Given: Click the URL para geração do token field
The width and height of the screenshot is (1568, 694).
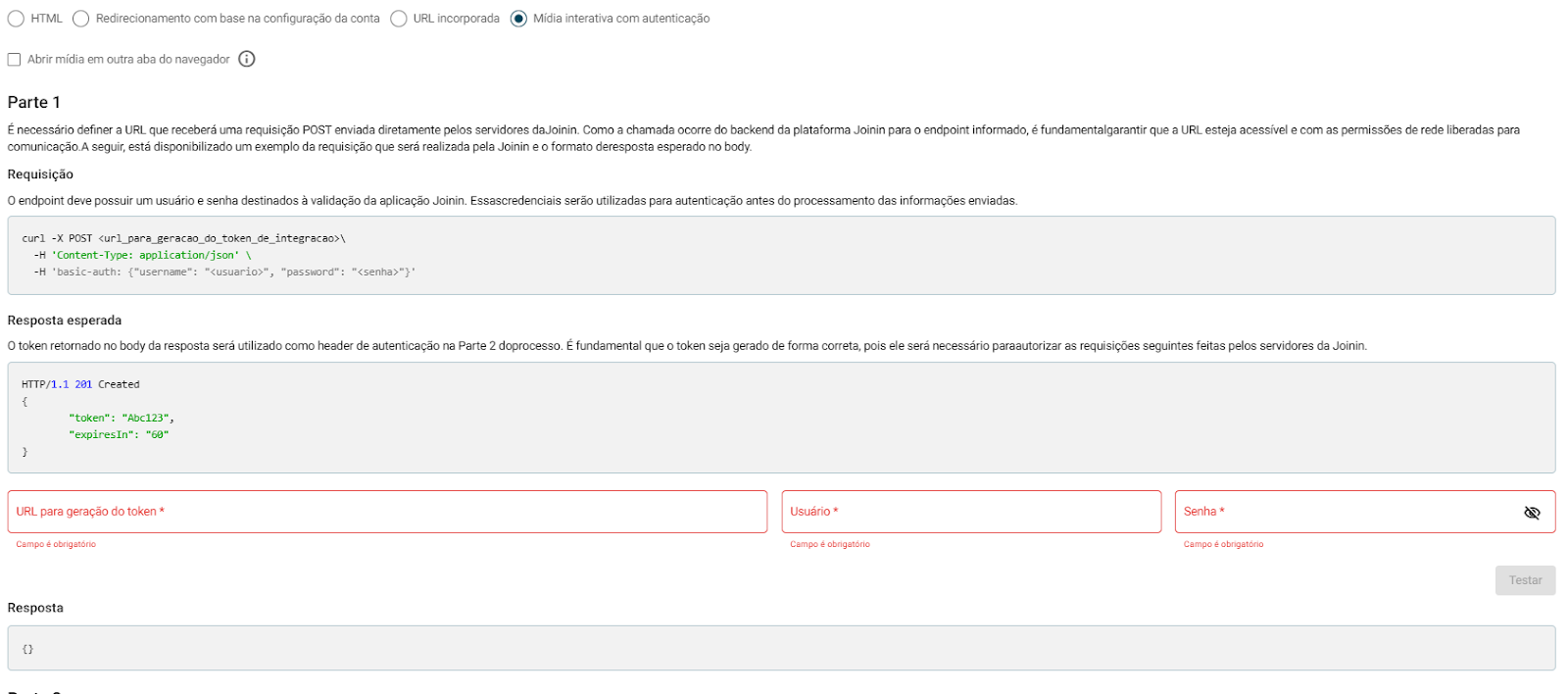Looking at the screenshot, I should coord(387,512).
